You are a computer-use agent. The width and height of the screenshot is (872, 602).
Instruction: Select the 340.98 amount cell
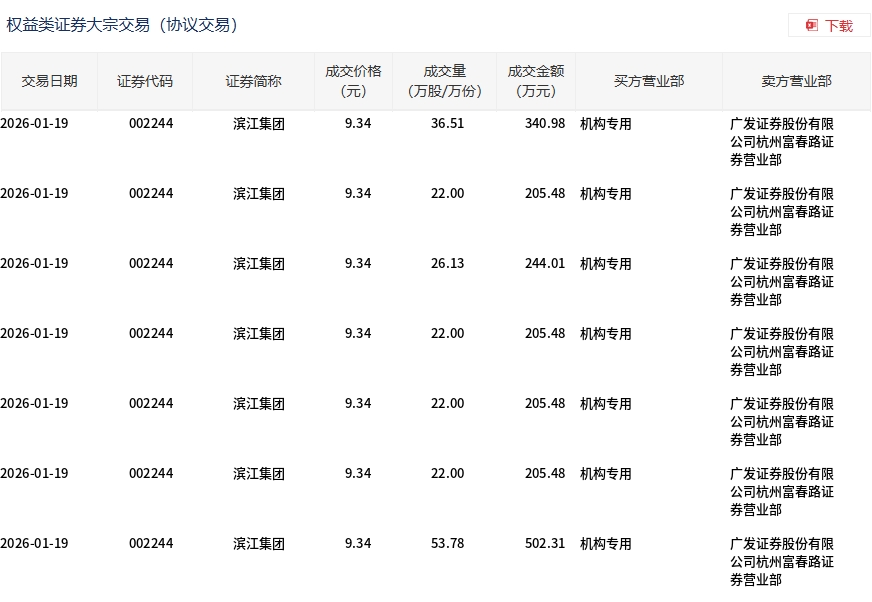545,124
